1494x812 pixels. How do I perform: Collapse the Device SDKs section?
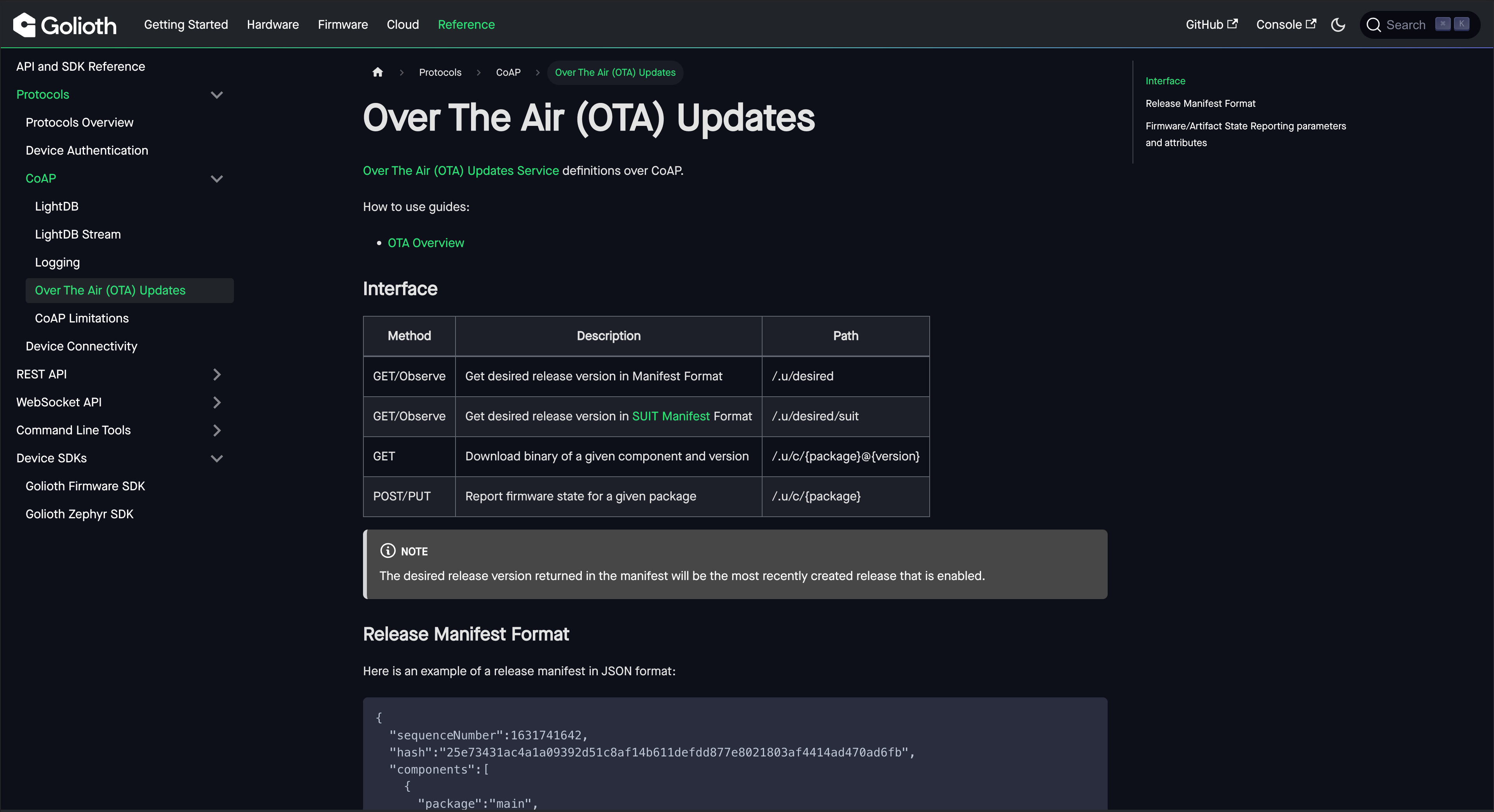point(216,458)
